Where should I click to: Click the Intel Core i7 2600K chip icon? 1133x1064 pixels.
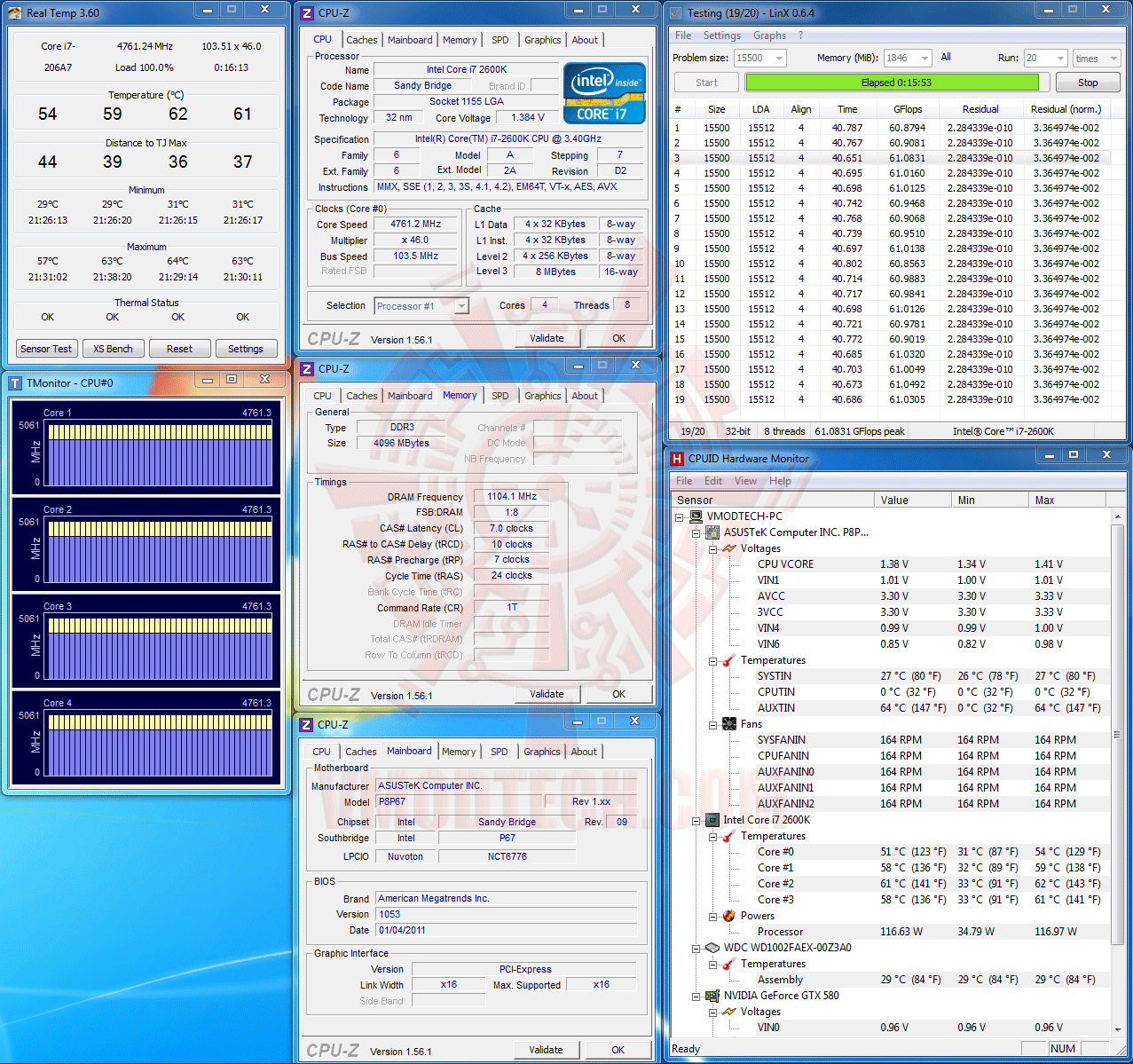tap(712, 820)
